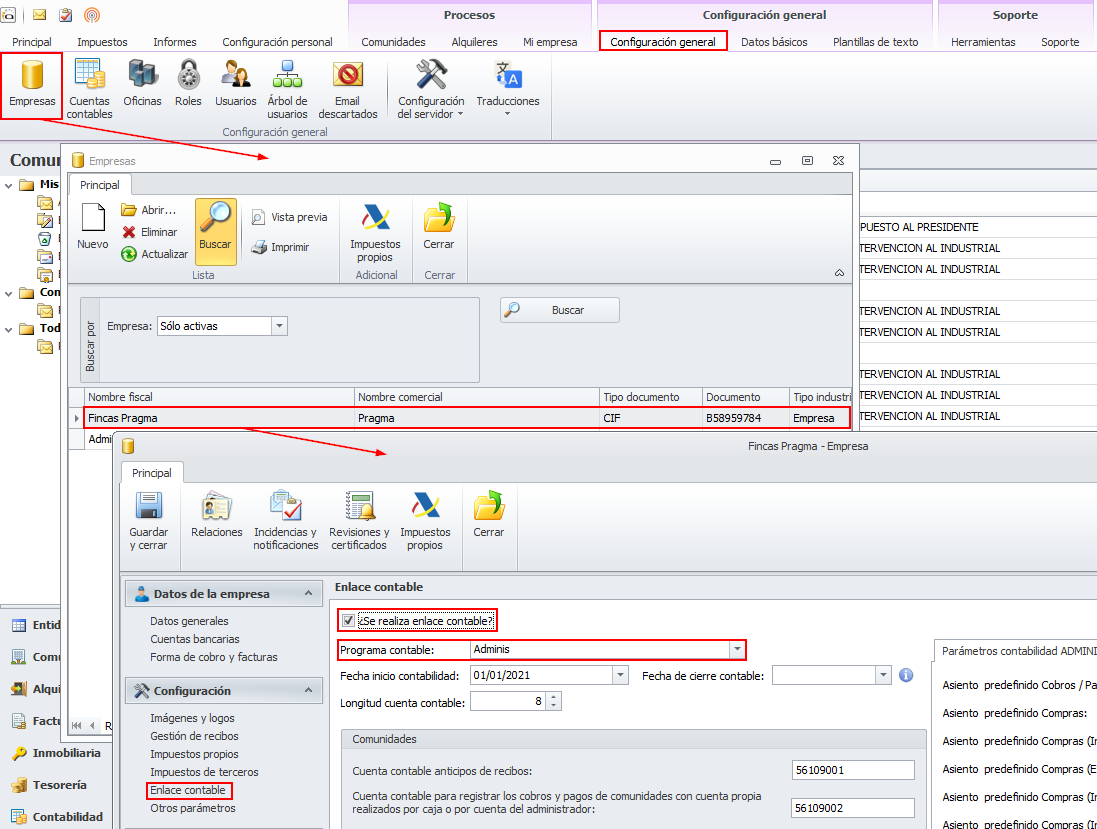Open the Impuestos tab

(102, 41)
